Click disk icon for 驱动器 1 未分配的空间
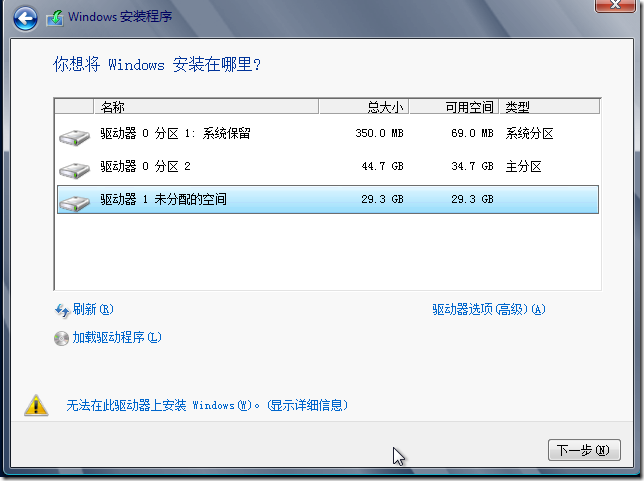Viewport: 644px width, 481px height. point(74,203)
